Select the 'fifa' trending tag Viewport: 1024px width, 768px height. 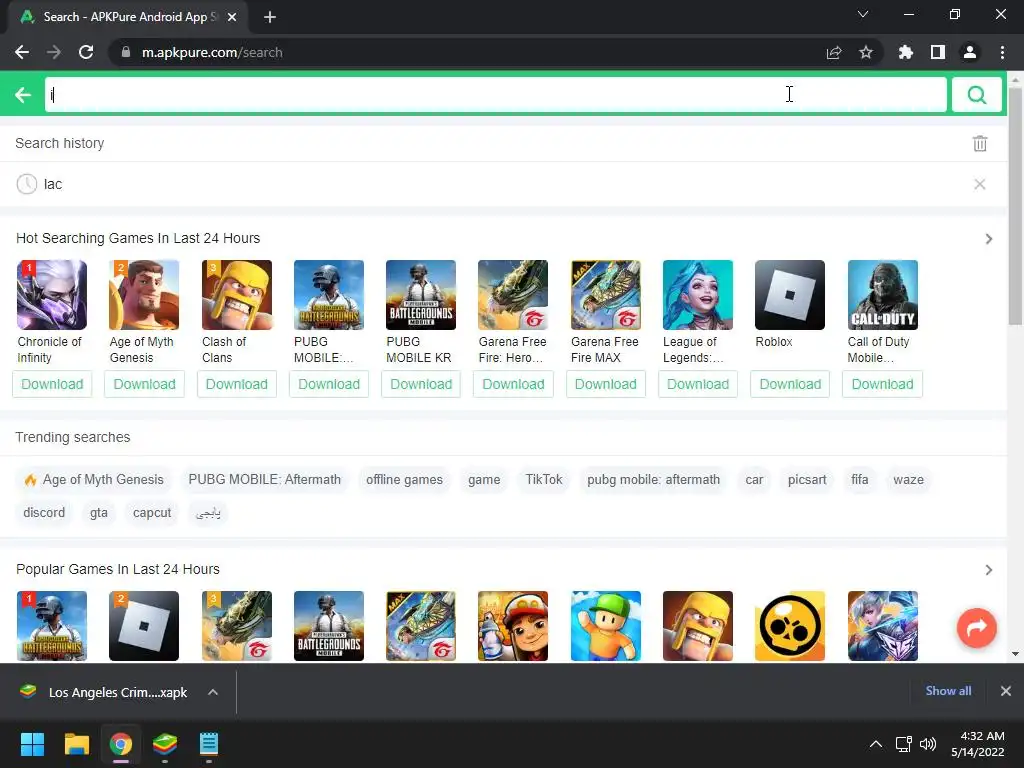tap(859, 480)
